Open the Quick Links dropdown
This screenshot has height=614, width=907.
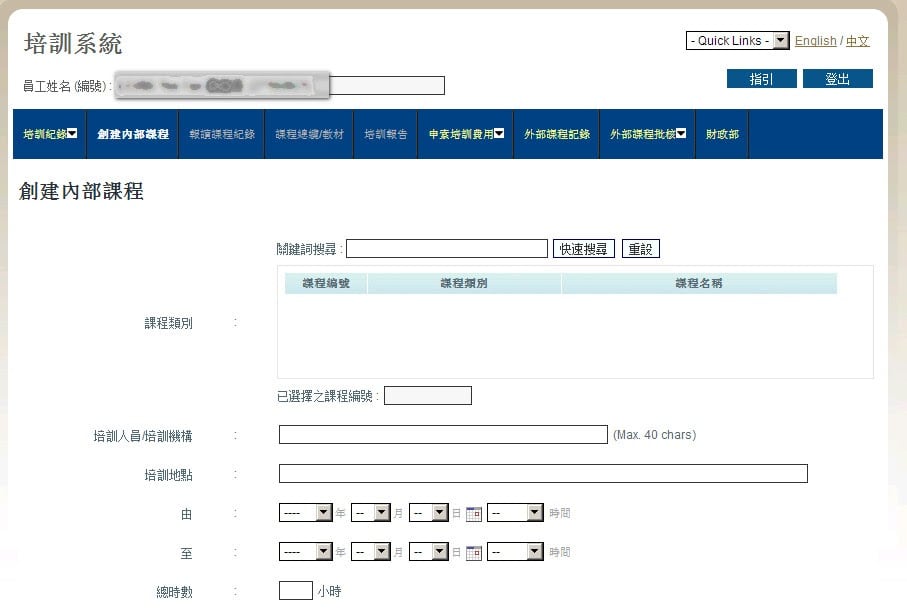click(738, 41)
